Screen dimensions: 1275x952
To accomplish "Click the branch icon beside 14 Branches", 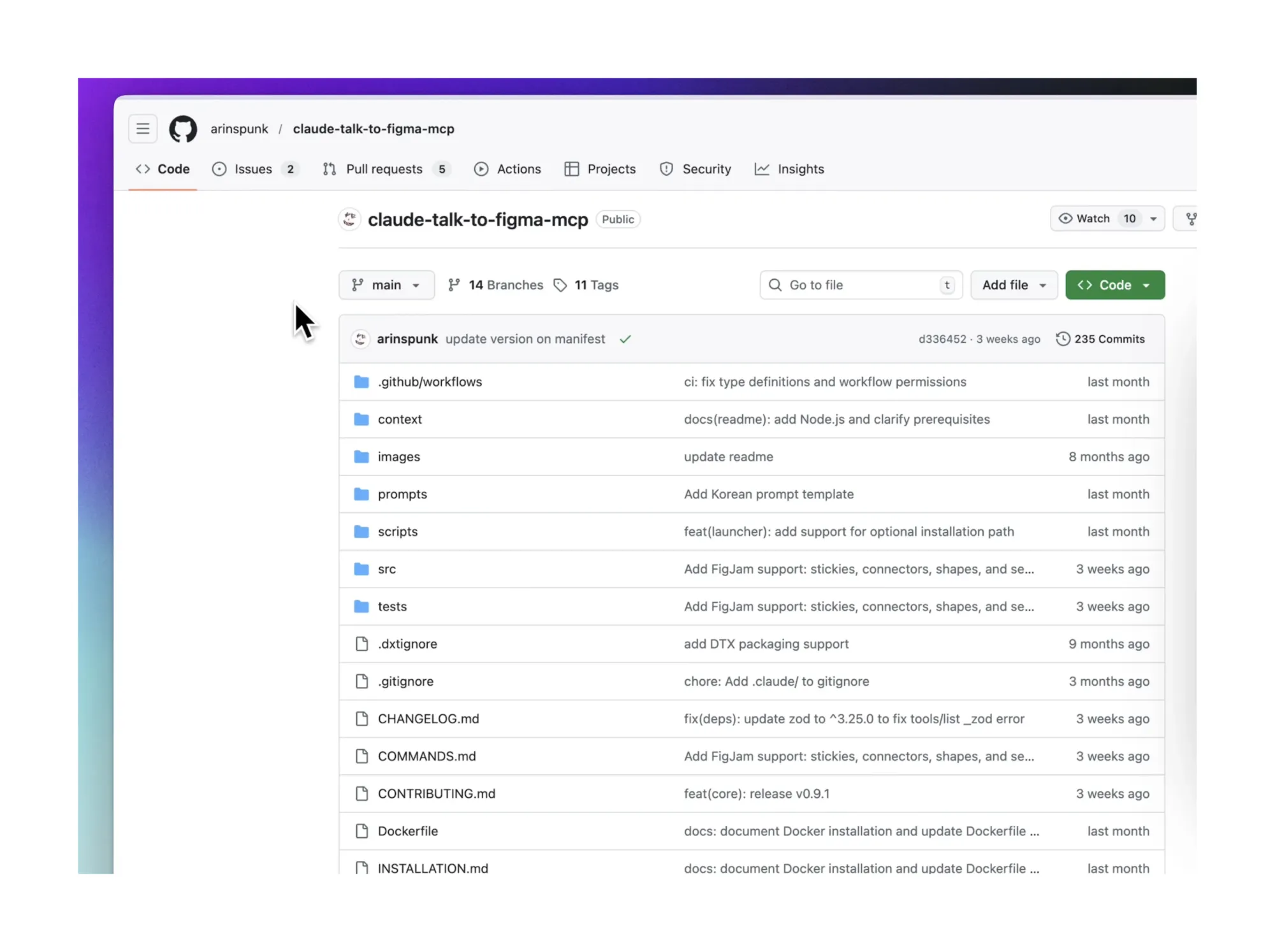I will [454, 285].
